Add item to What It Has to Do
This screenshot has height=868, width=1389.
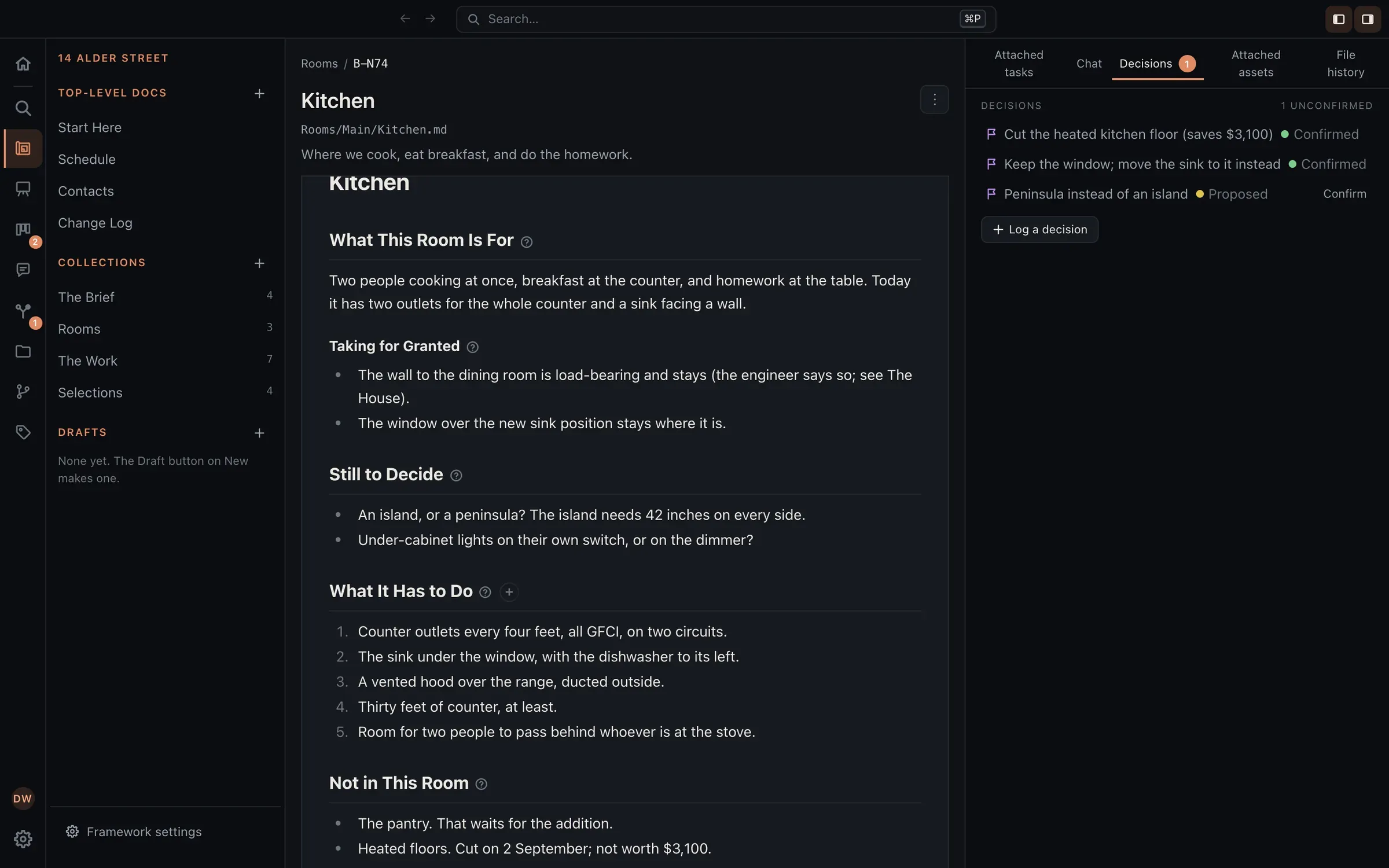[509, 592]
